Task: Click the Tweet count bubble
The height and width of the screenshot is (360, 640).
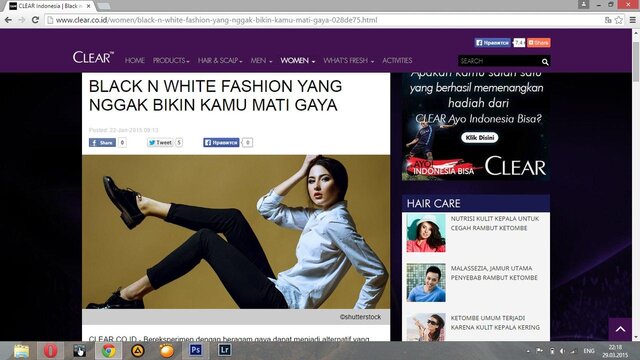Action: [179, 142]
